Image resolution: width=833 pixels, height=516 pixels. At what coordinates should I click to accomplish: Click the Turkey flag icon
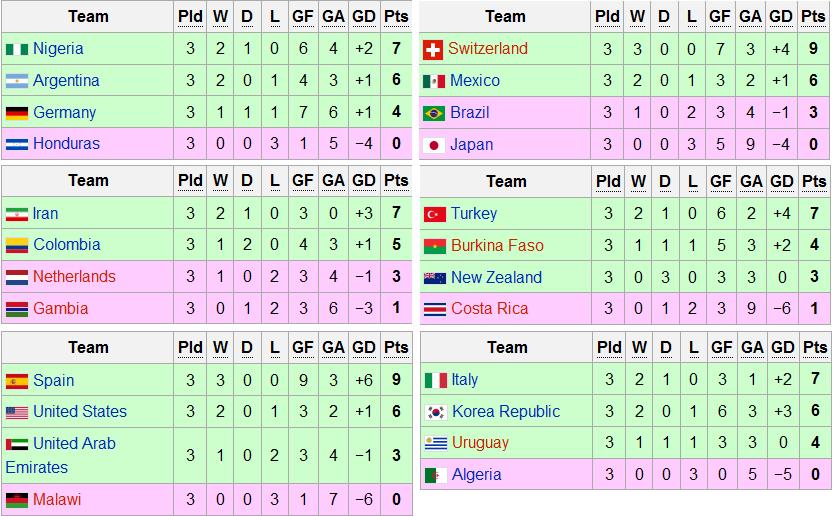pyautogui.click(x=433, y=214)
